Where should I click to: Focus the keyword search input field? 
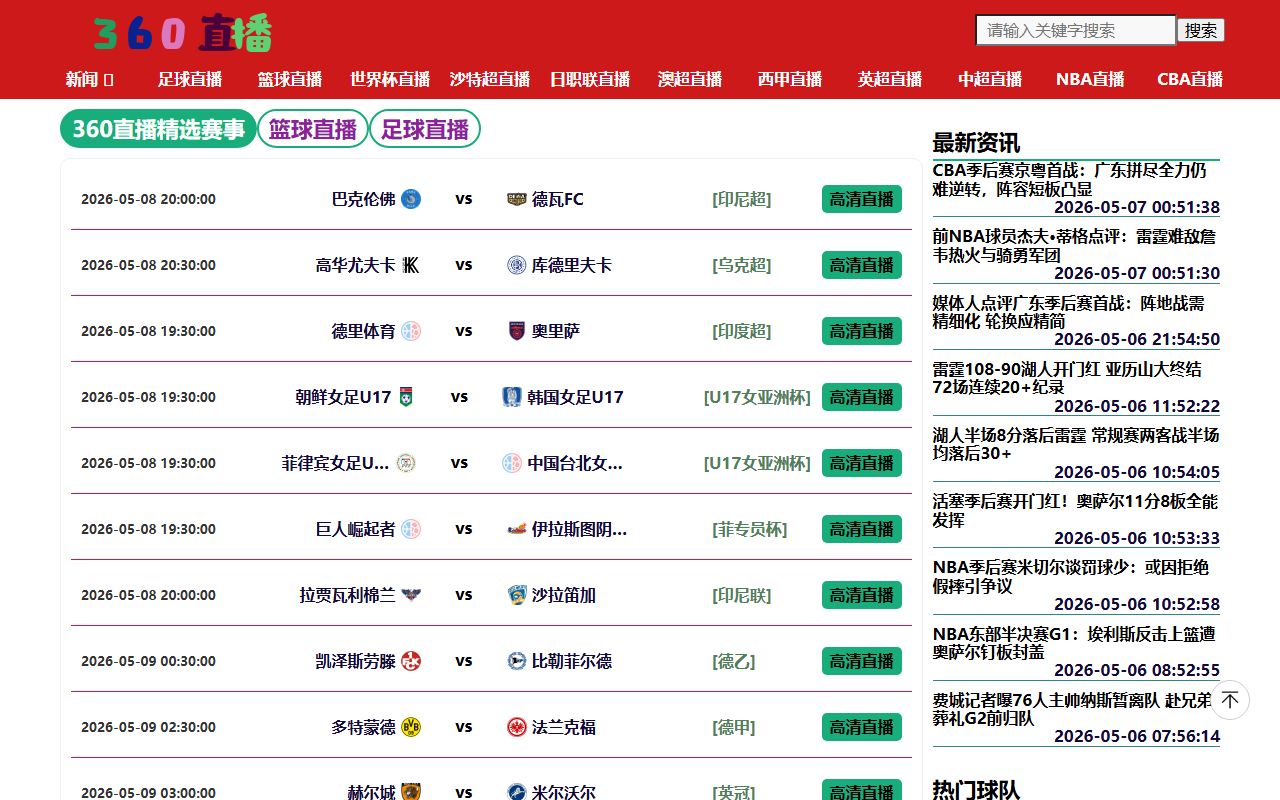pos(1076,30)
